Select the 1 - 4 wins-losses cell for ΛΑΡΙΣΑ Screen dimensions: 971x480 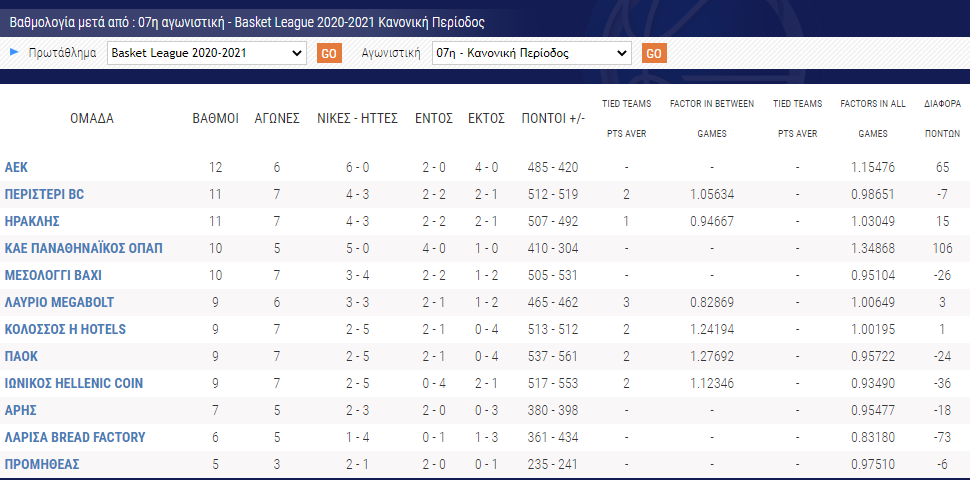pyautogui.click(x=357, y=437)
